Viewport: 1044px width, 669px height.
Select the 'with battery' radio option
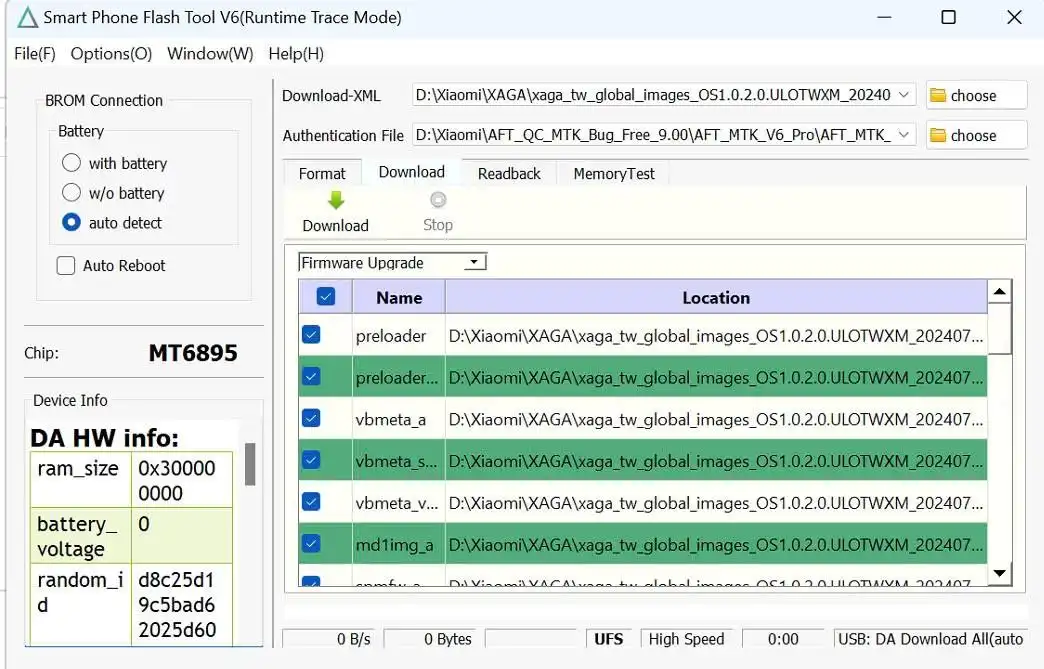coord(71,163)
